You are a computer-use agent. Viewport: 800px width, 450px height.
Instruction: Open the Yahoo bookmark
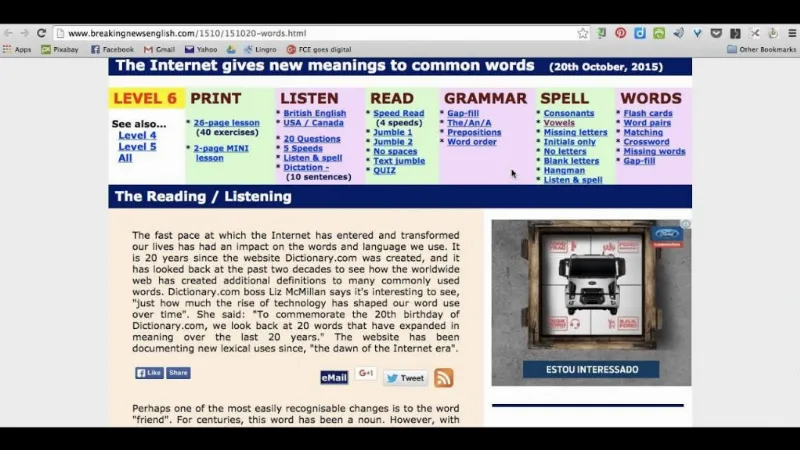tap(201, 49)
